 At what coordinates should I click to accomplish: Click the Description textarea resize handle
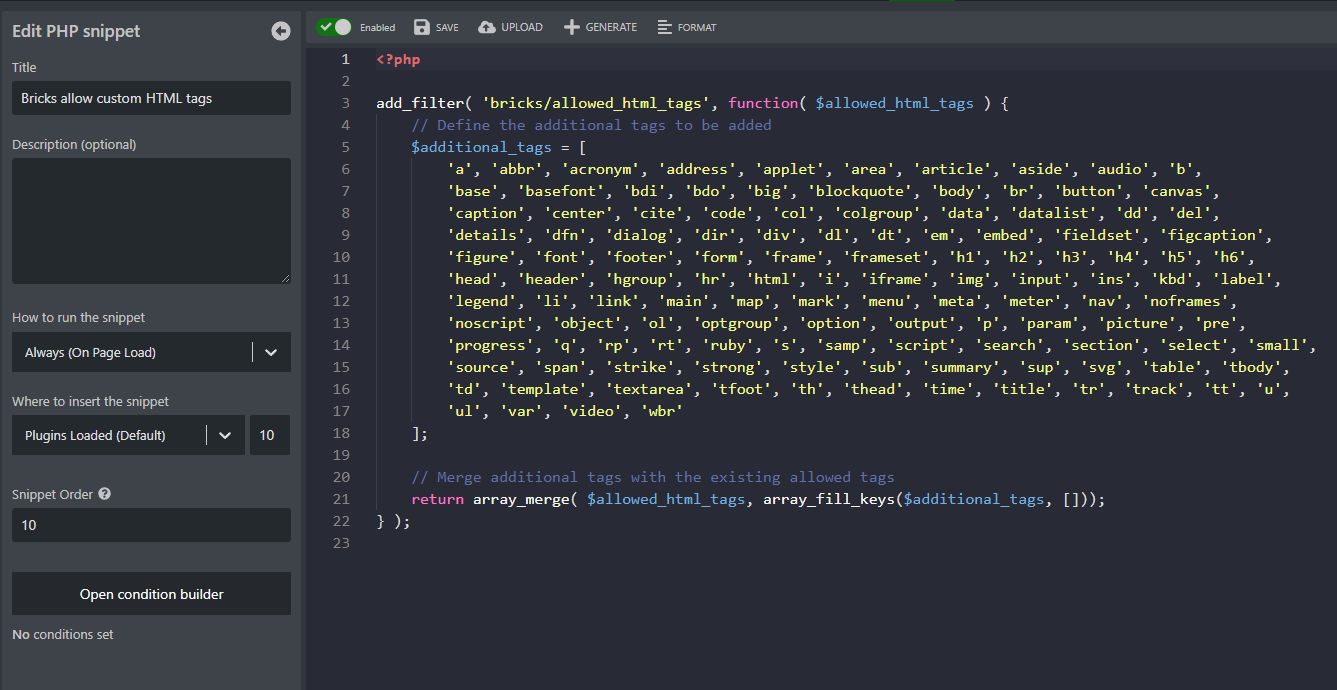(x=285, y=278)
